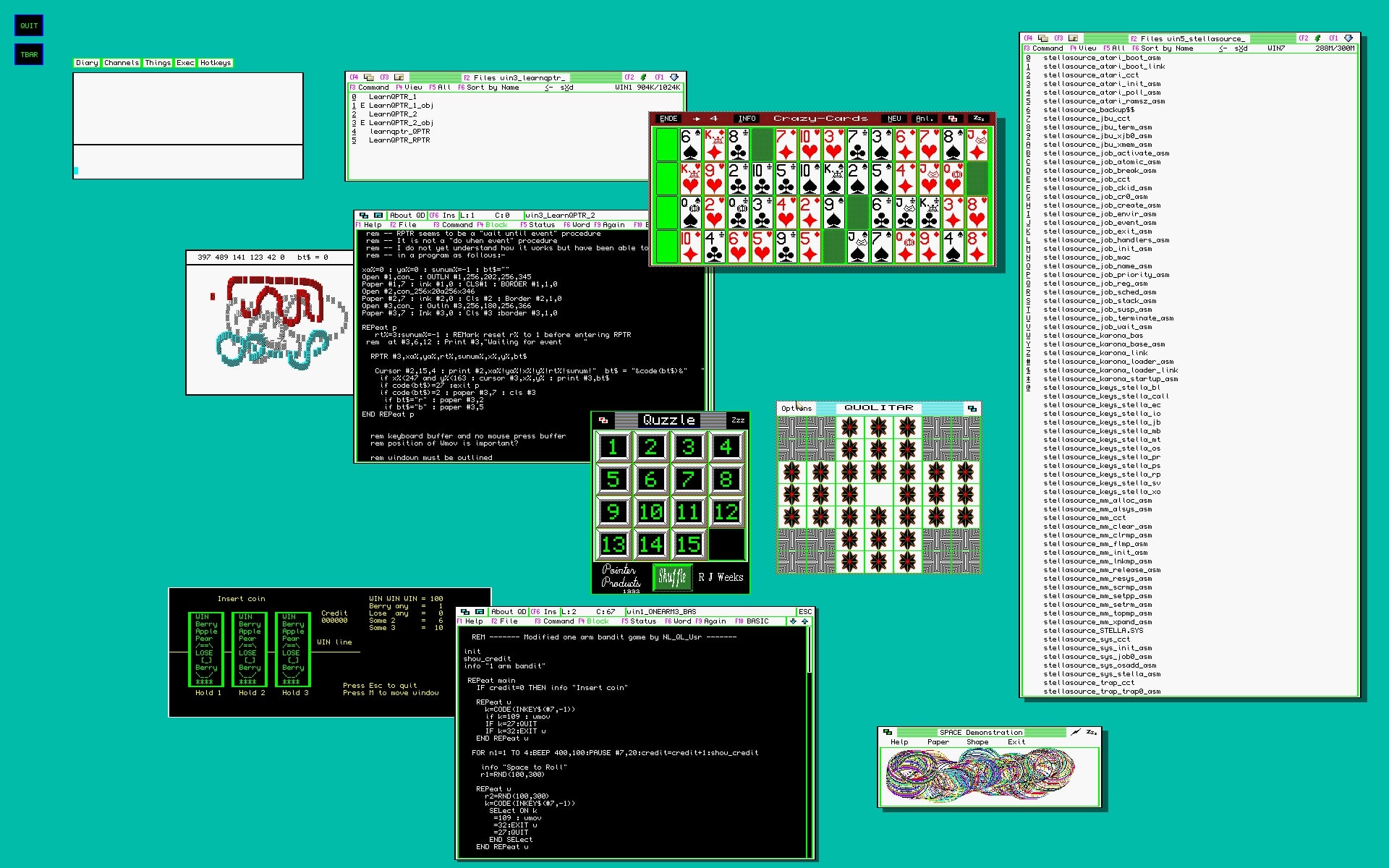
Task: Open the Exec menu item
Action: (x=185, y=63)
